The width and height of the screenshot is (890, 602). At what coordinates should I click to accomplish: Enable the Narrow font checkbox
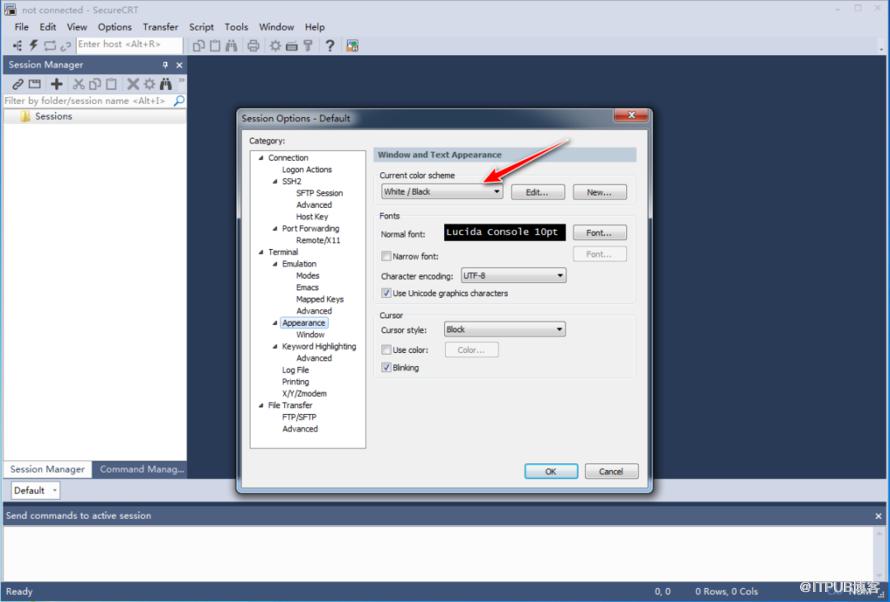[x=386, y=257]
